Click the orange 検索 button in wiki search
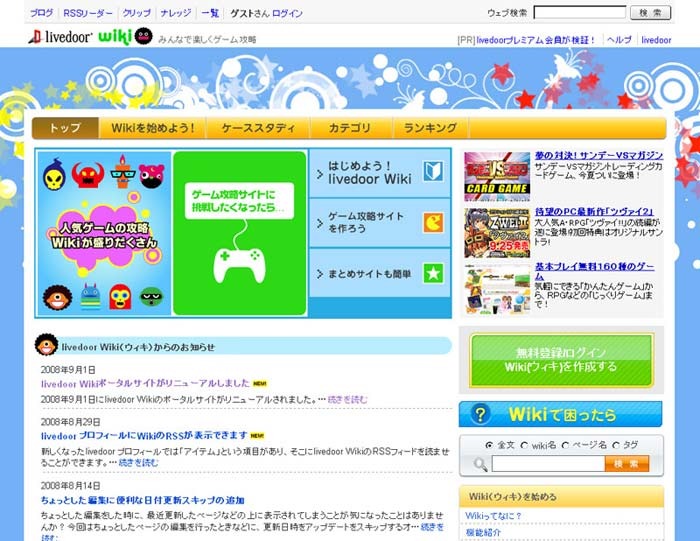The image size is (700, 541). click(627, 464)
